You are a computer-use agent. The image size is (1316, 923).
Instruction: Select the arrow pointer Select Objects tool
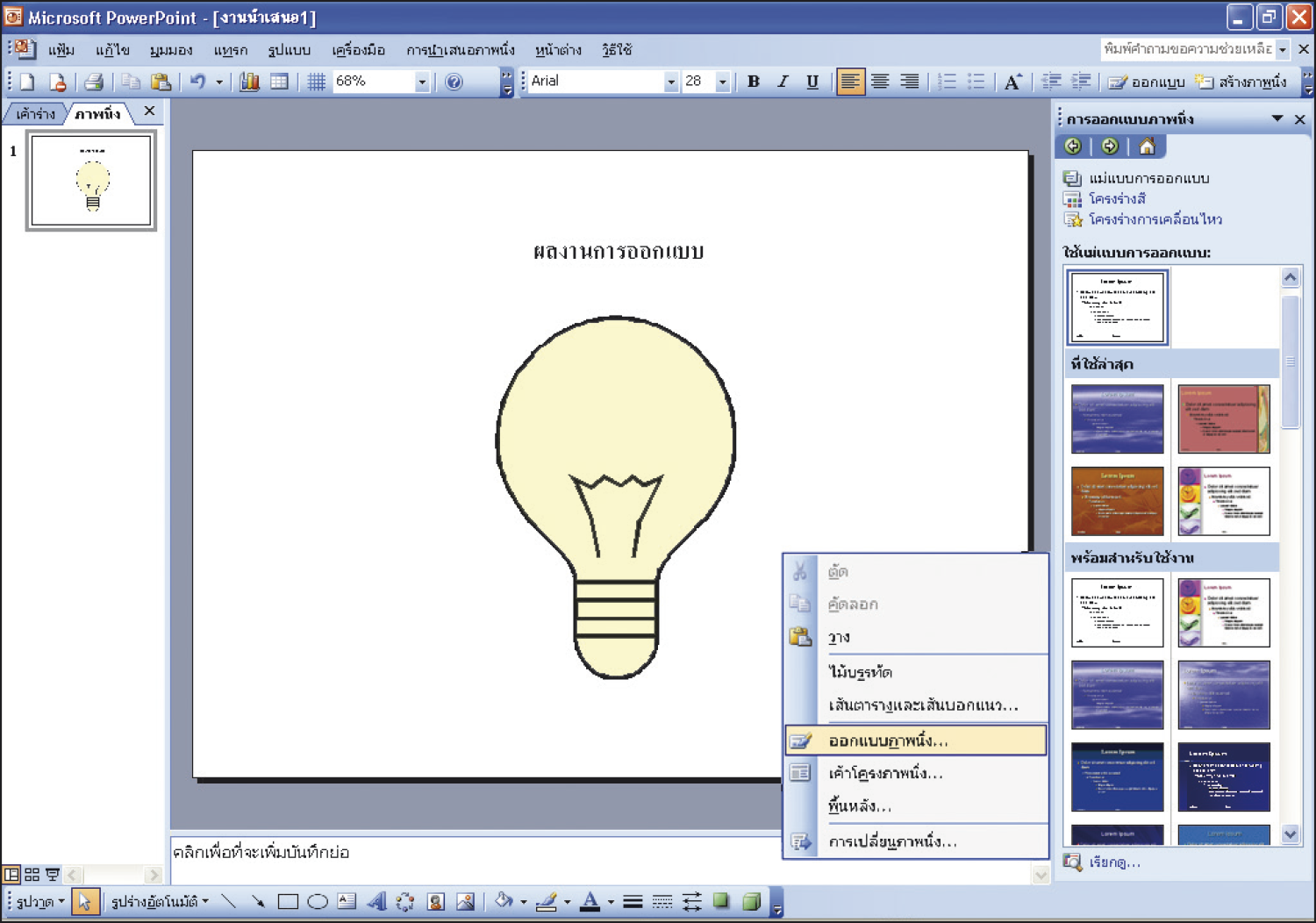[x=84, y=901]
